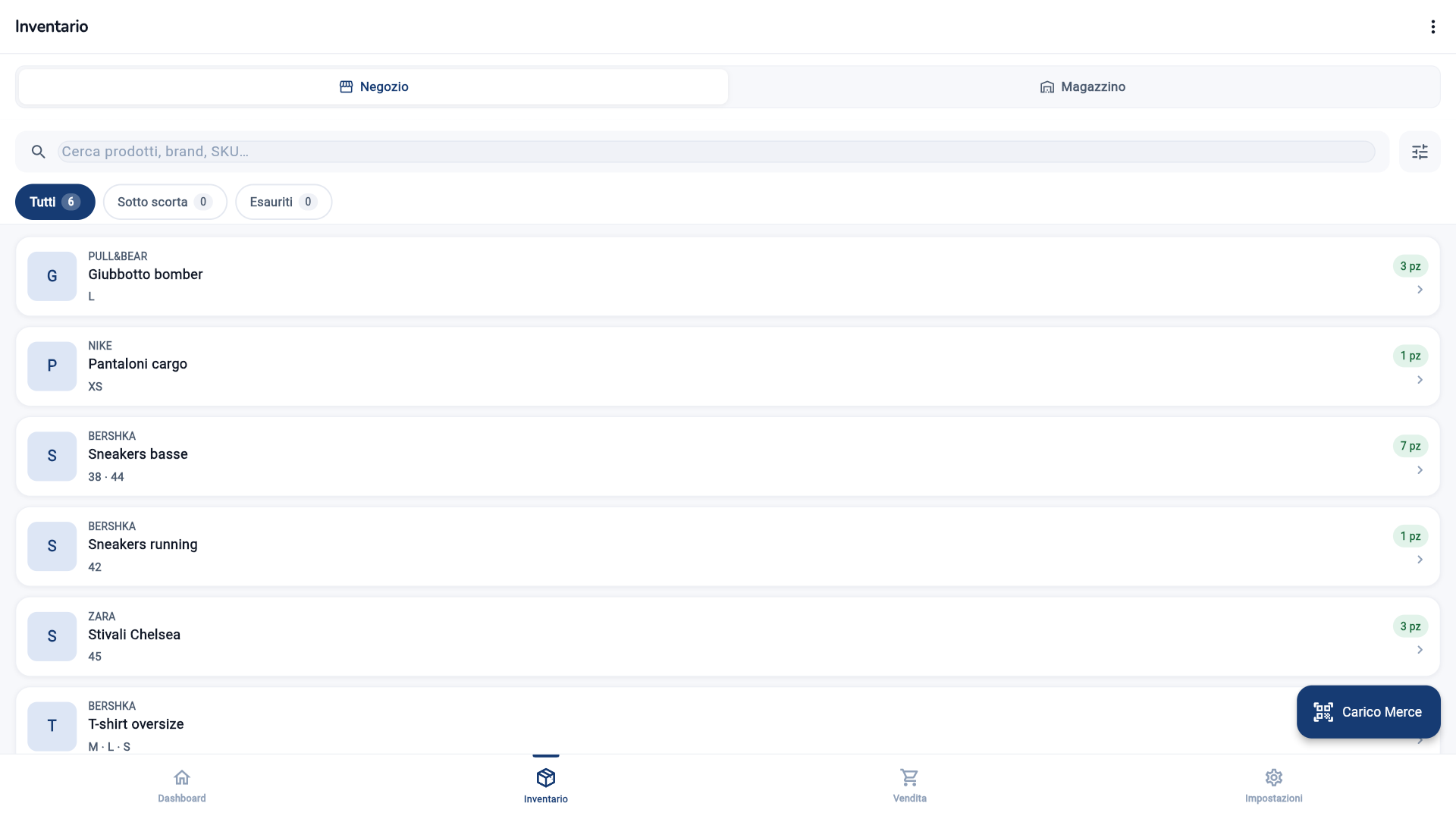This screenshot has width=1456, height=819.
Task: Filter by Esauriti chip
Action: coord(284,202)
